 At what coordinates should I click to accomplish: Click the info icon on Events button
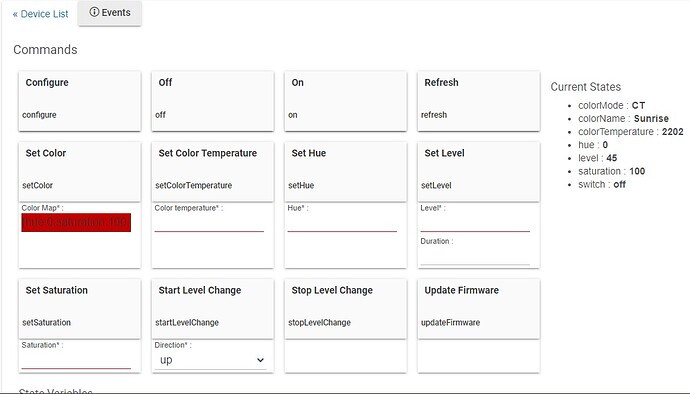tap(94, 12)
